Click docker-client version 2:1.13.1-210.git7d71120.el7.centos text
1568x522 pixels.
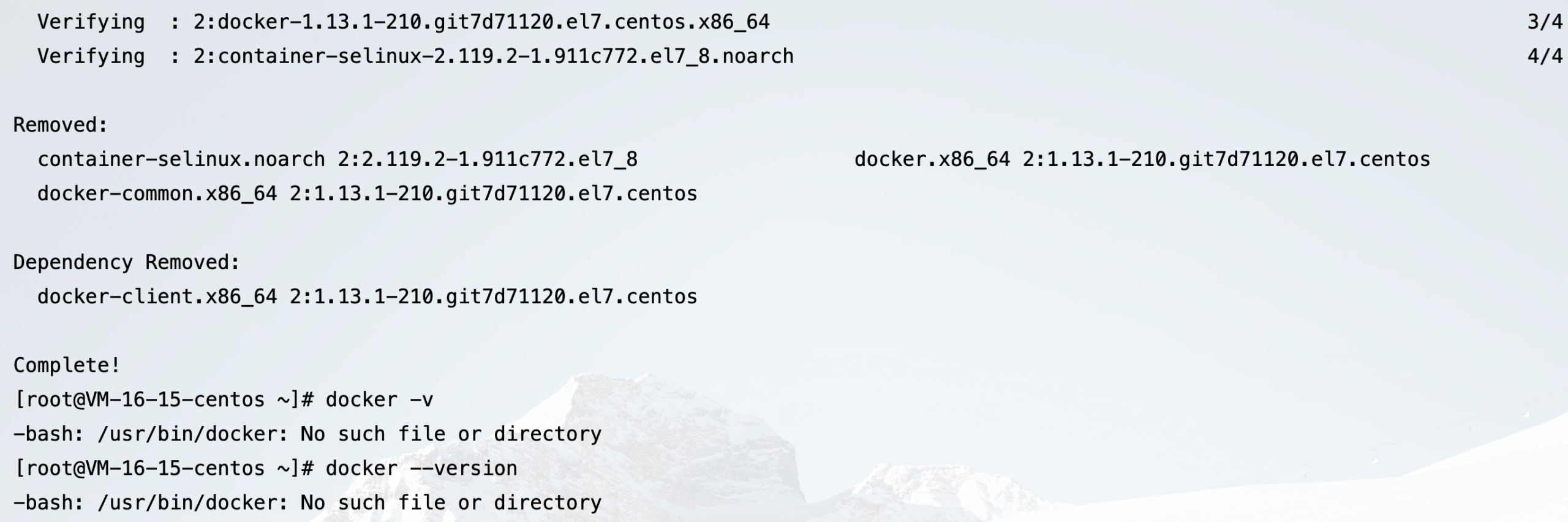(494, 297)
